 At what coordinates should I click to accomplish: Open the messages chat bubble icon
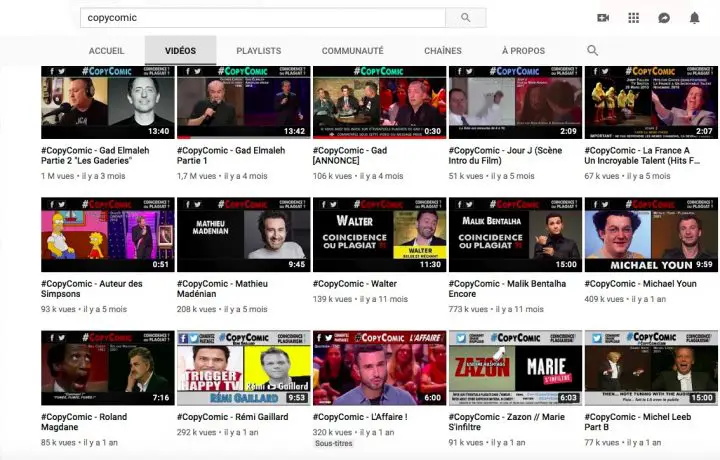coord(664,18)
